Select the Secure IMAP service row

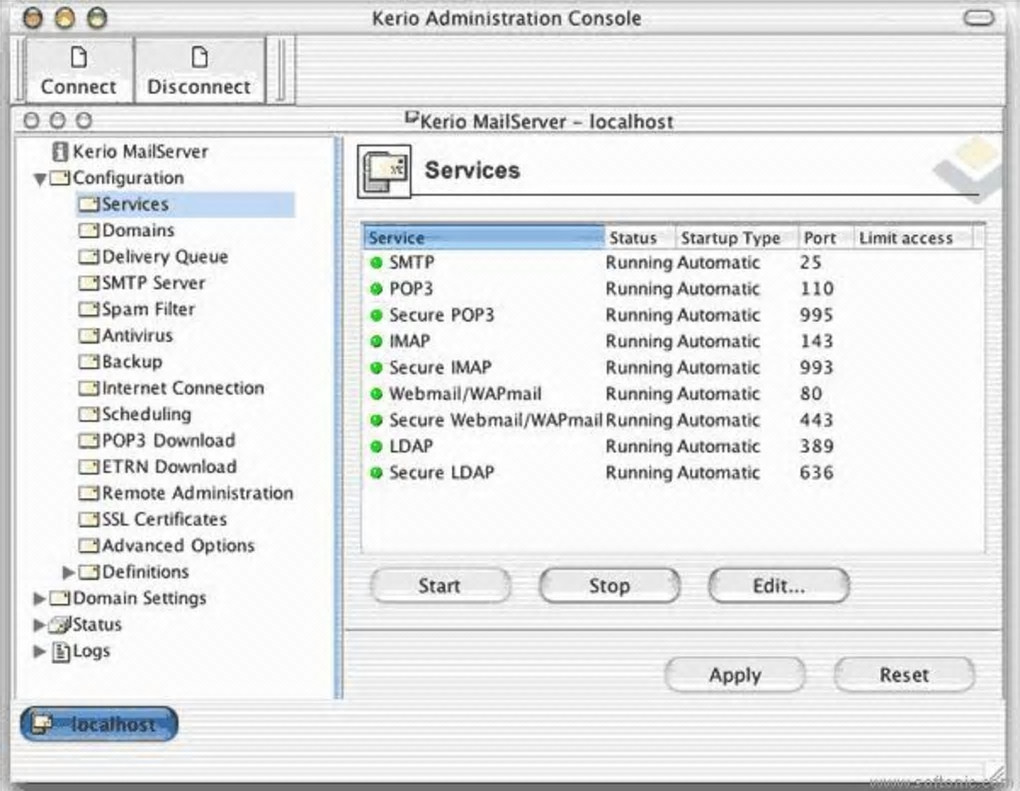[673, 368]
